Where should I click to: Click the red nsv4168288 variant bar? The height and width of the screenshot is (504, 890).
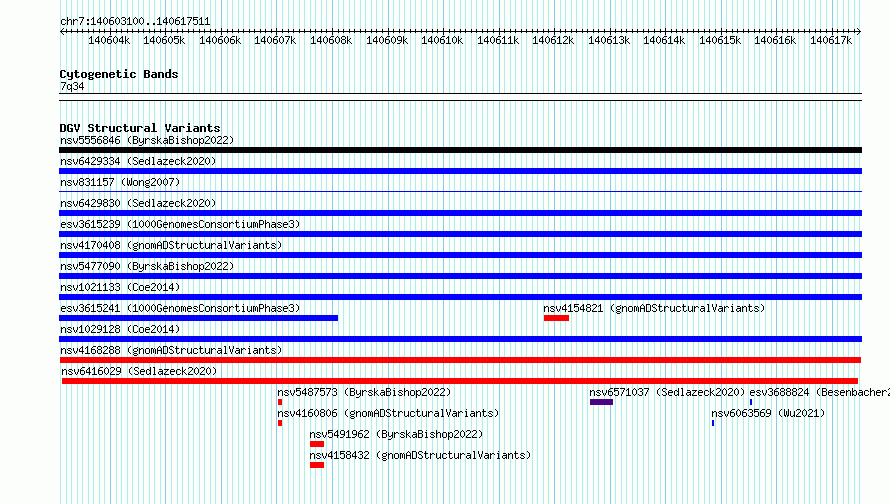coord(460,360)
